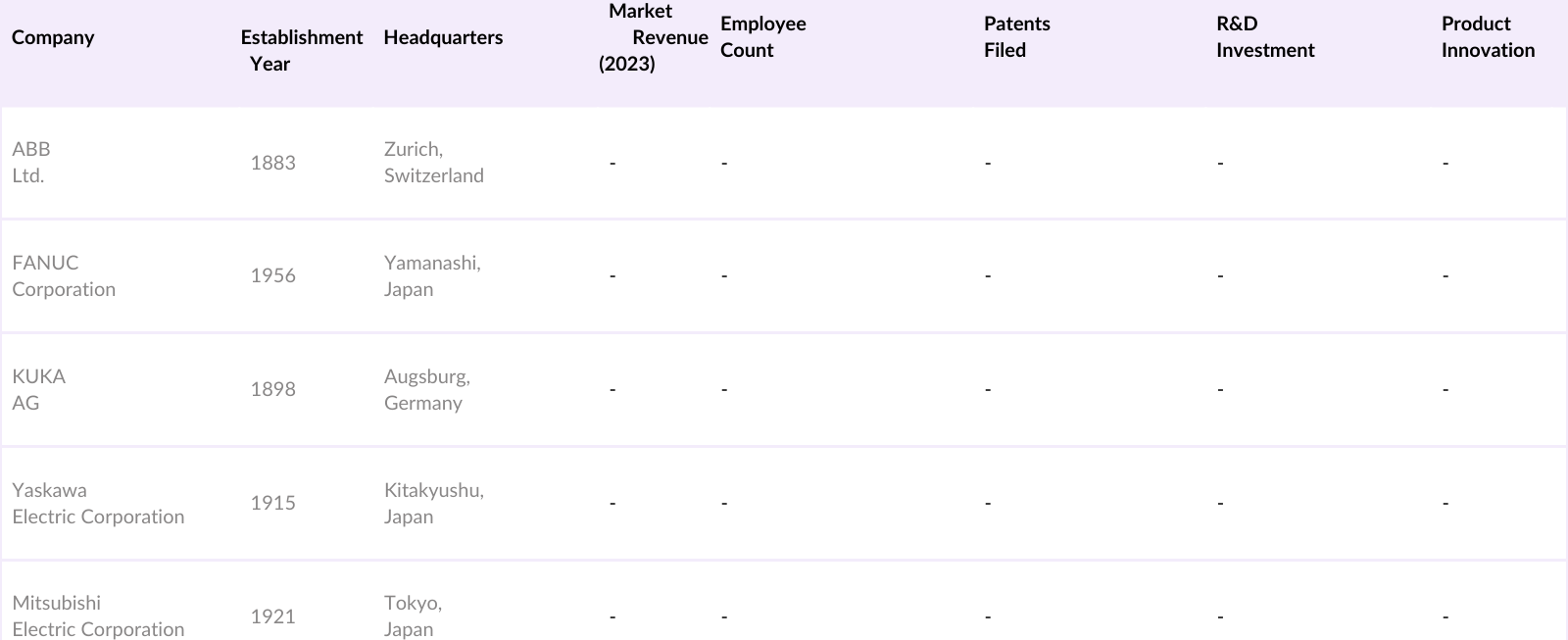Click the Establishment Year column header
The height and width of the screenshot is (640, 1568).
tap(301, 50)
